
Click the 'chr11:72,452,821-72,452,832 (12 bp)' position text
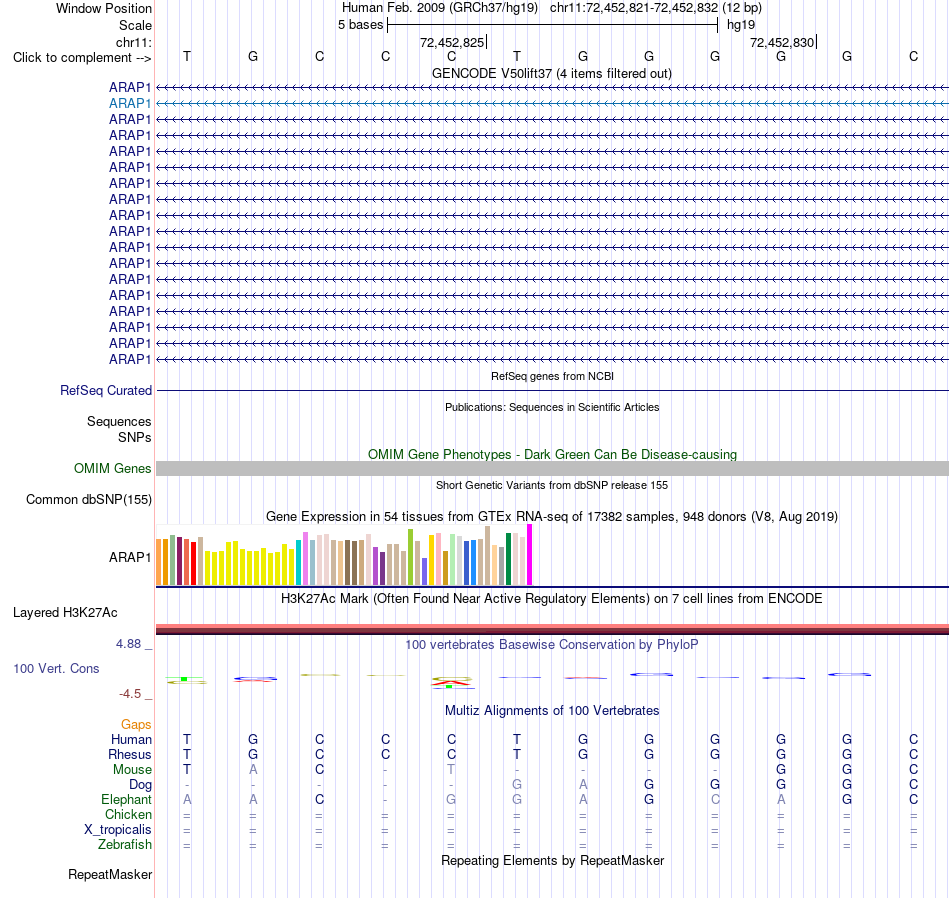tap(656, 8)
